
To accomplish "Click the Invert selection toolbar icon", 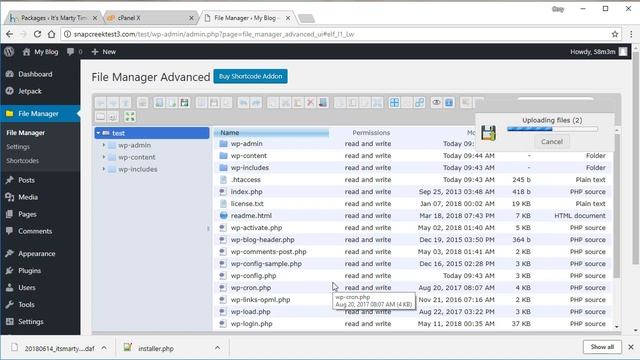I will (x=420, y=102).
